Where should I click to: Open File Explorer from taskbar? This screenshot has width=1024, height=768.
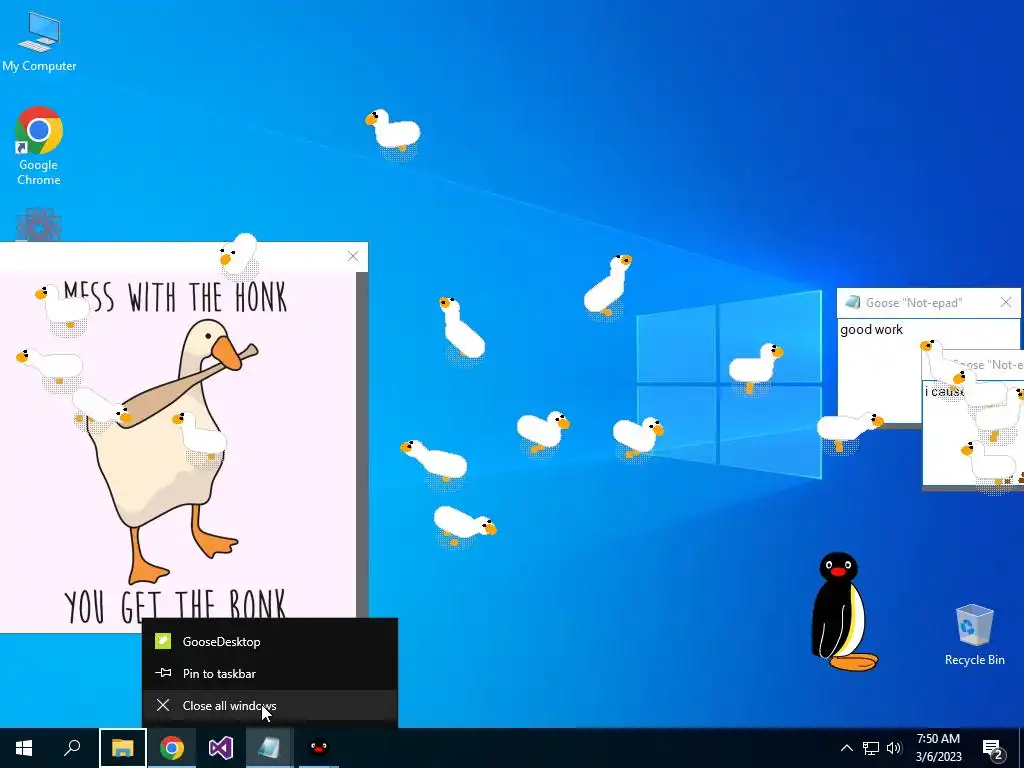pyautogui.click(x=122, y=748)
